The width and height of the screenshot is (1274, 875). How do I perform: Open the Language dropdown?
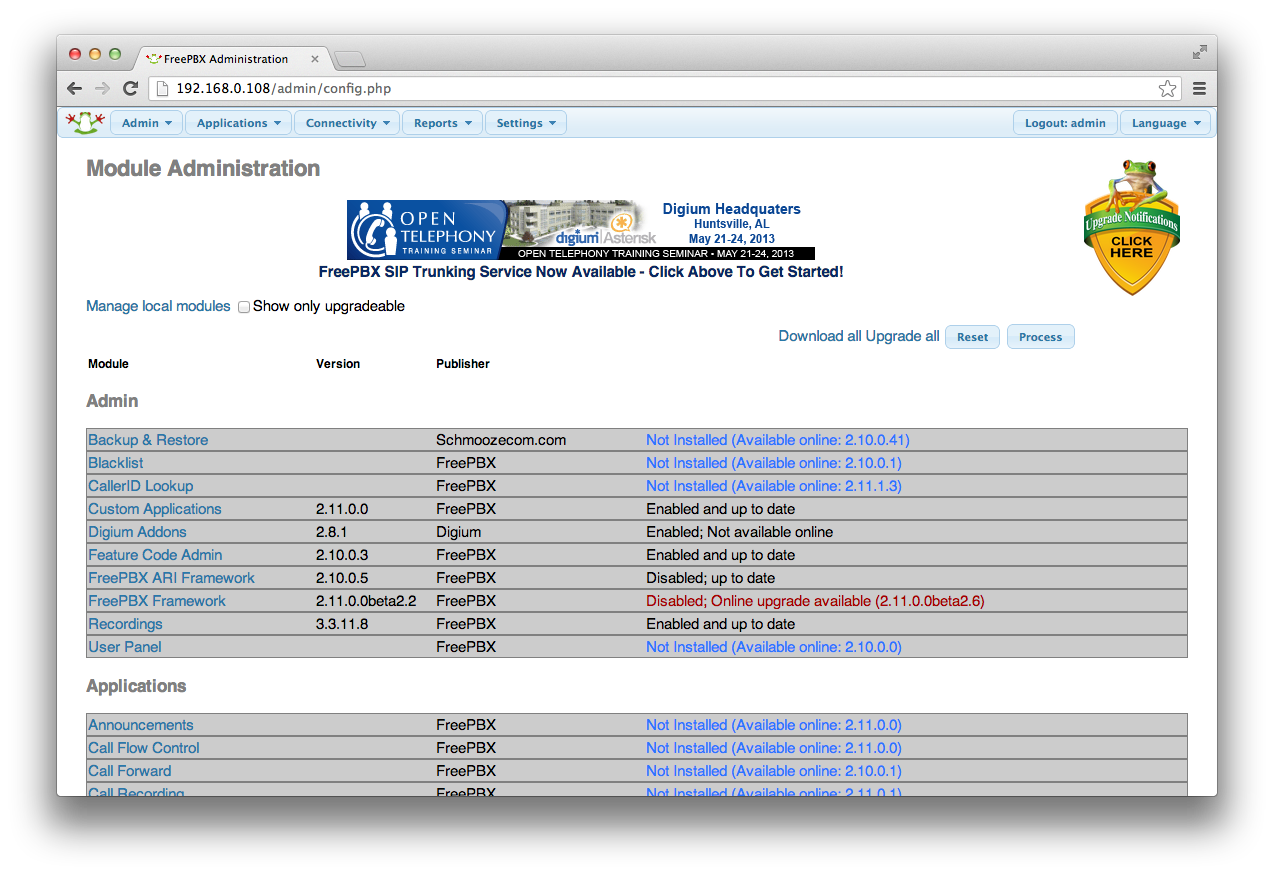click(x=1166, y=123)
